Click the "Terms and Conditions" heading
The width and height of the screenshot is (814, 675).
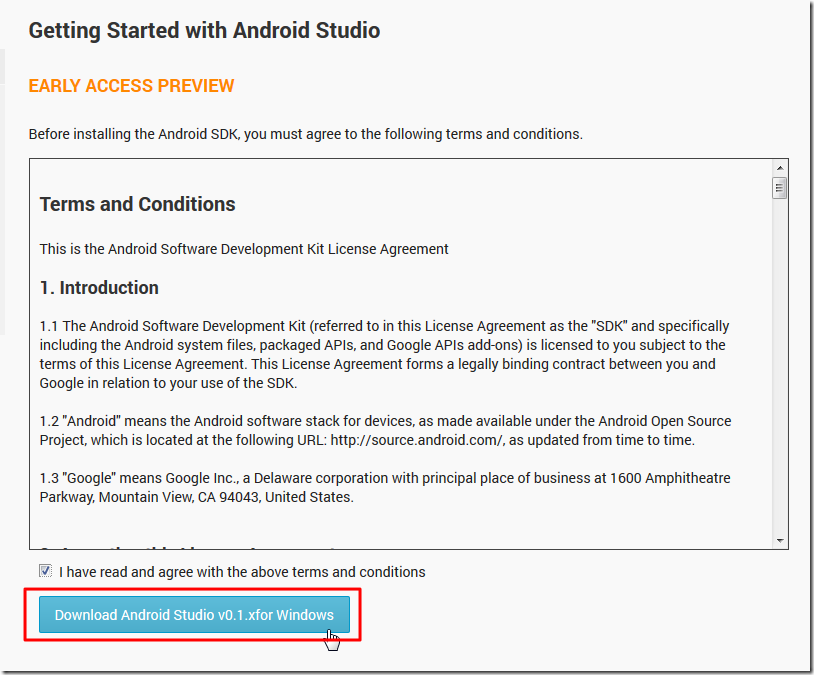(x=138, y=204)
